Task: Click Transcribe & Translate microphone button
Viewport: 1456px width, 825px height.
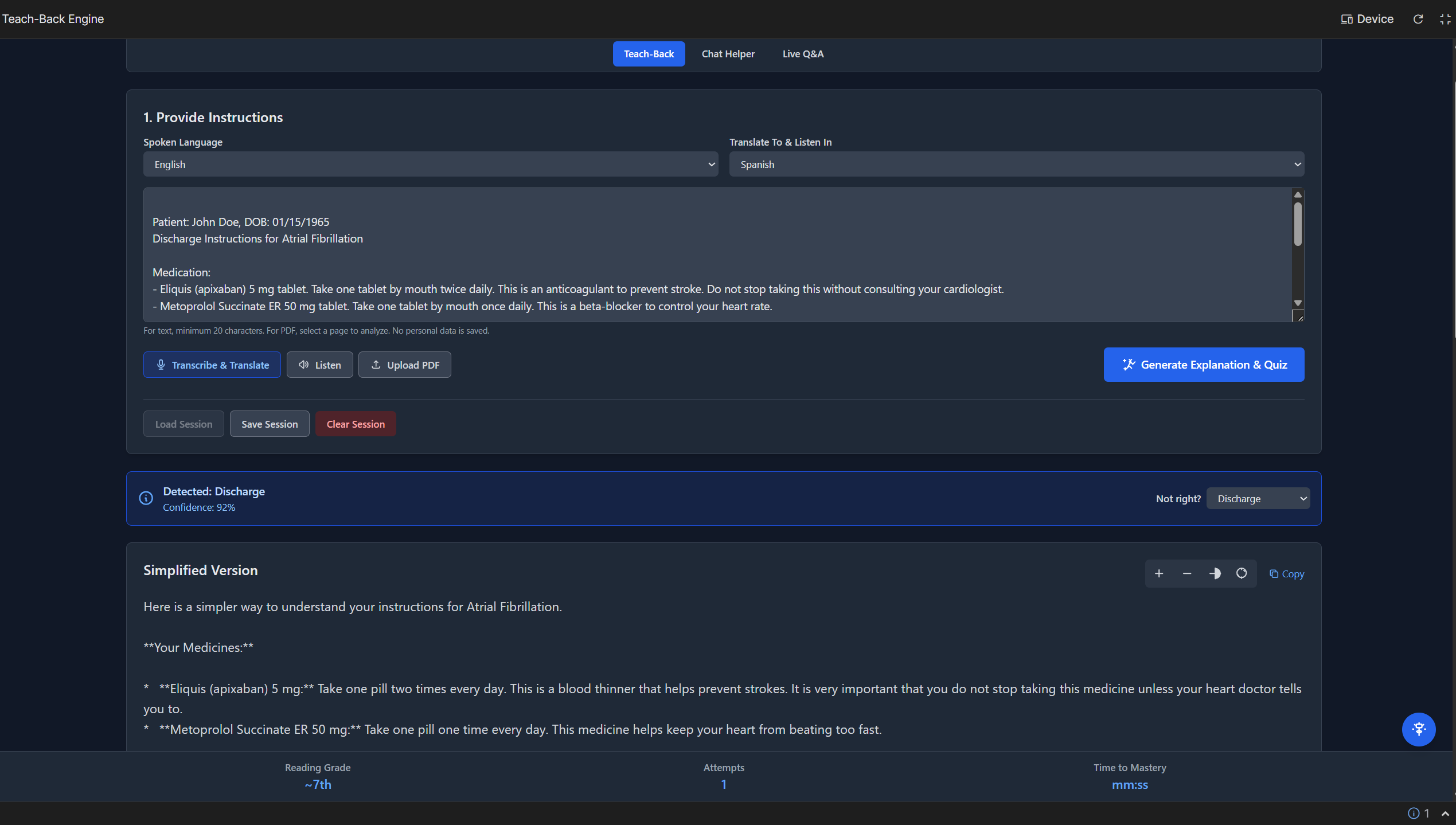Action: (212, 365)
